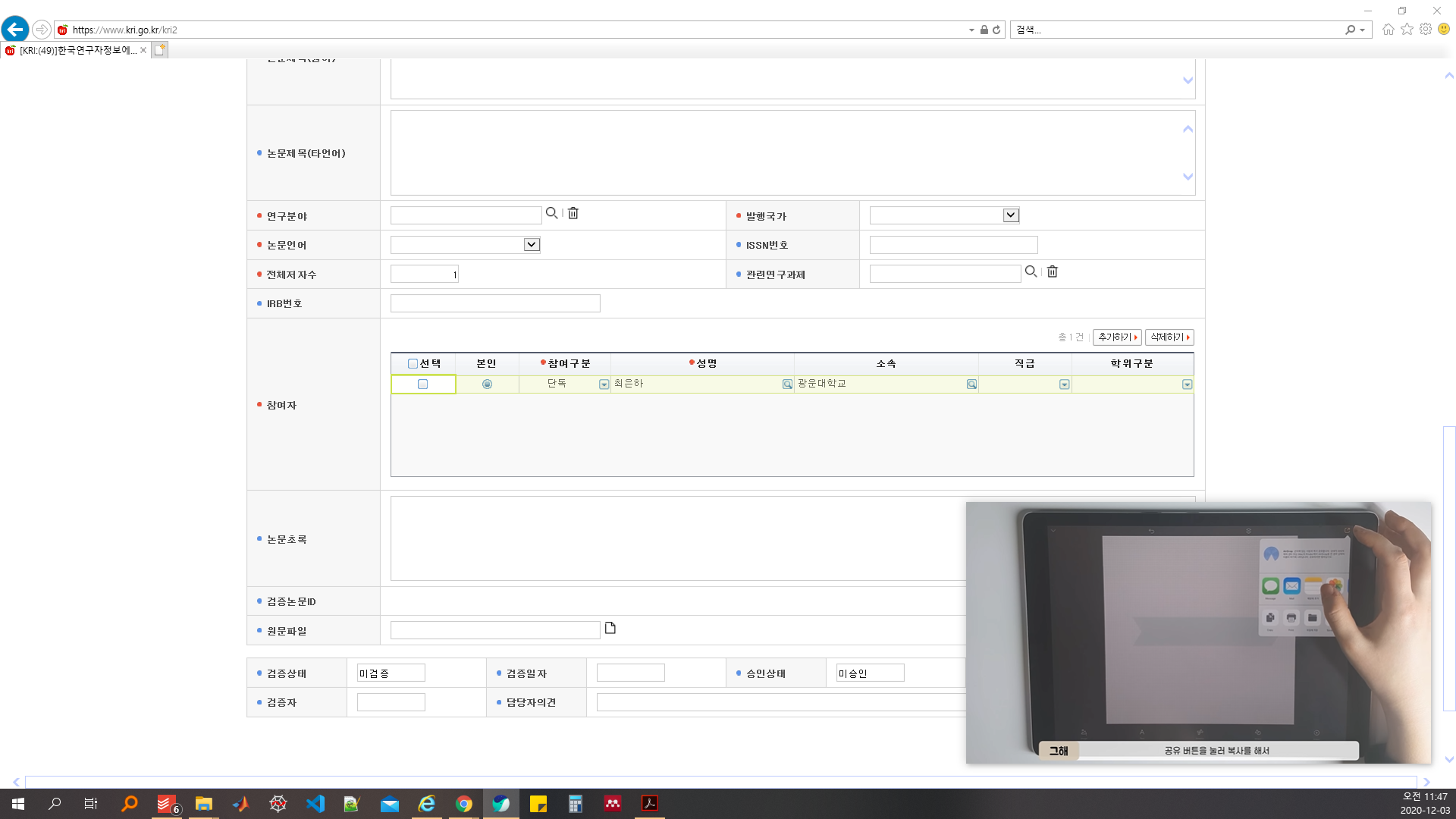Expand the 참여구분 dropdown showing 단독

[x=604, y=384]
